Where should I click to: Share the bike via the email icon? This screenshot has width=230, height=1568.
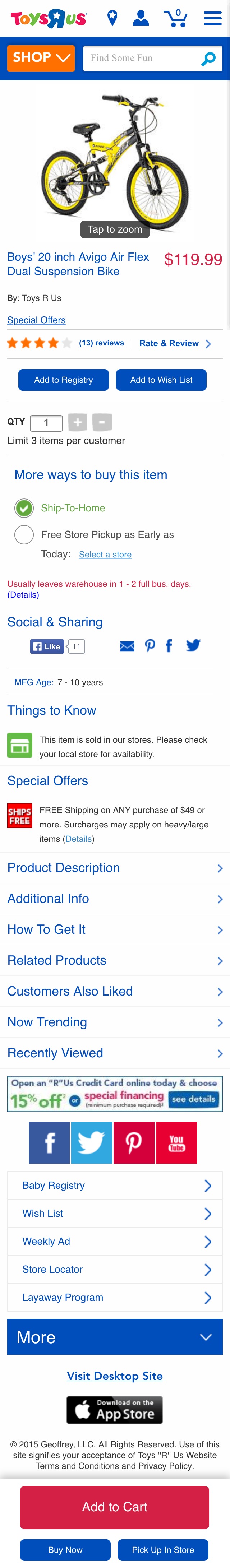[126, 646]
